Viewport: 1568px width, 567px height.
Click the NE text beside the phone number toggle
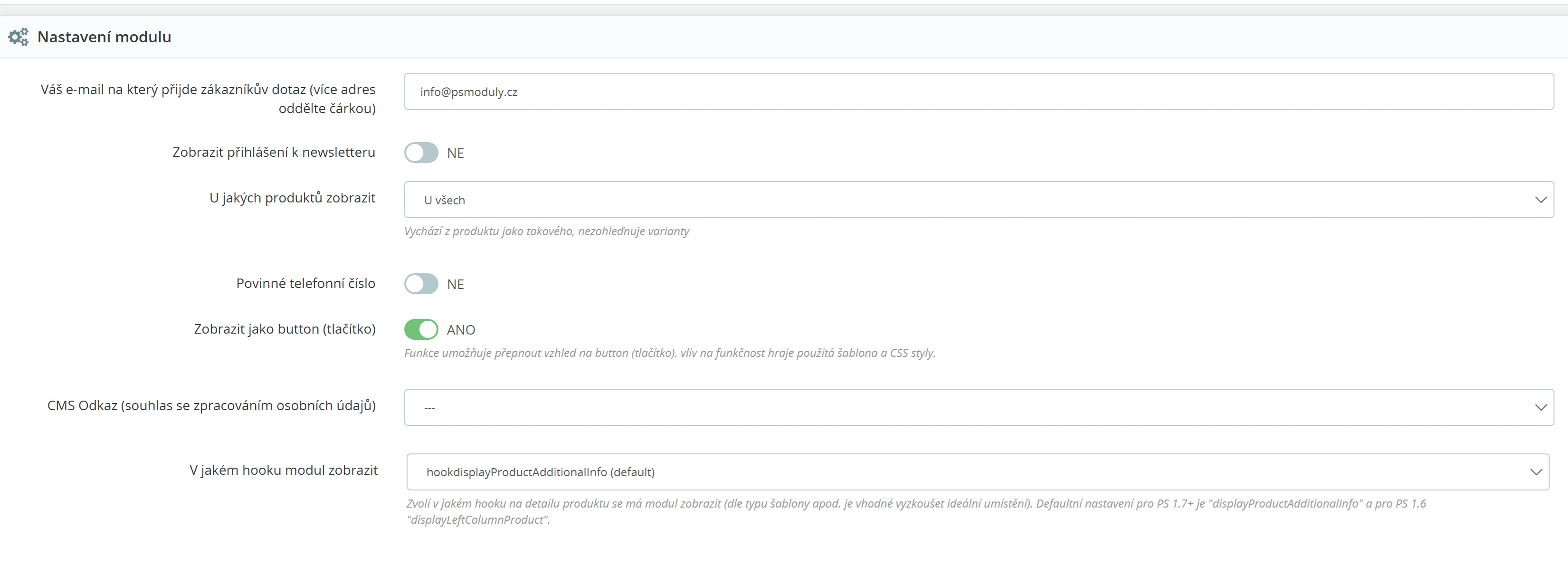tap(456, 284)
